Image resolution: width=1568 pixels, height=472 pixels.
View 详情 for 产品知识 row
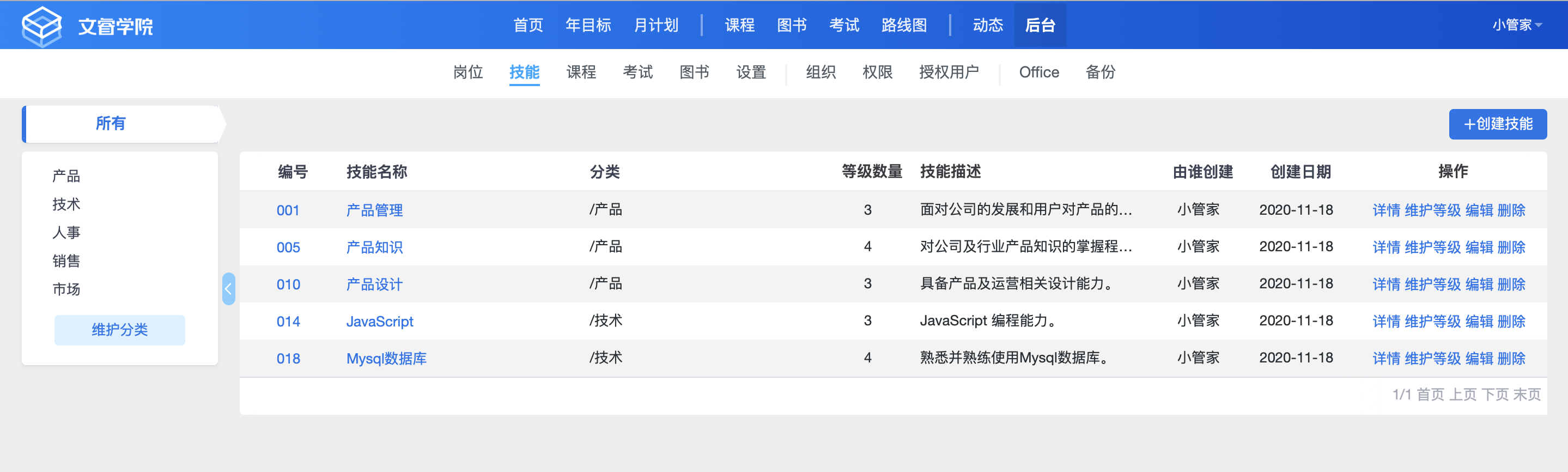(x=1386, y=248)
